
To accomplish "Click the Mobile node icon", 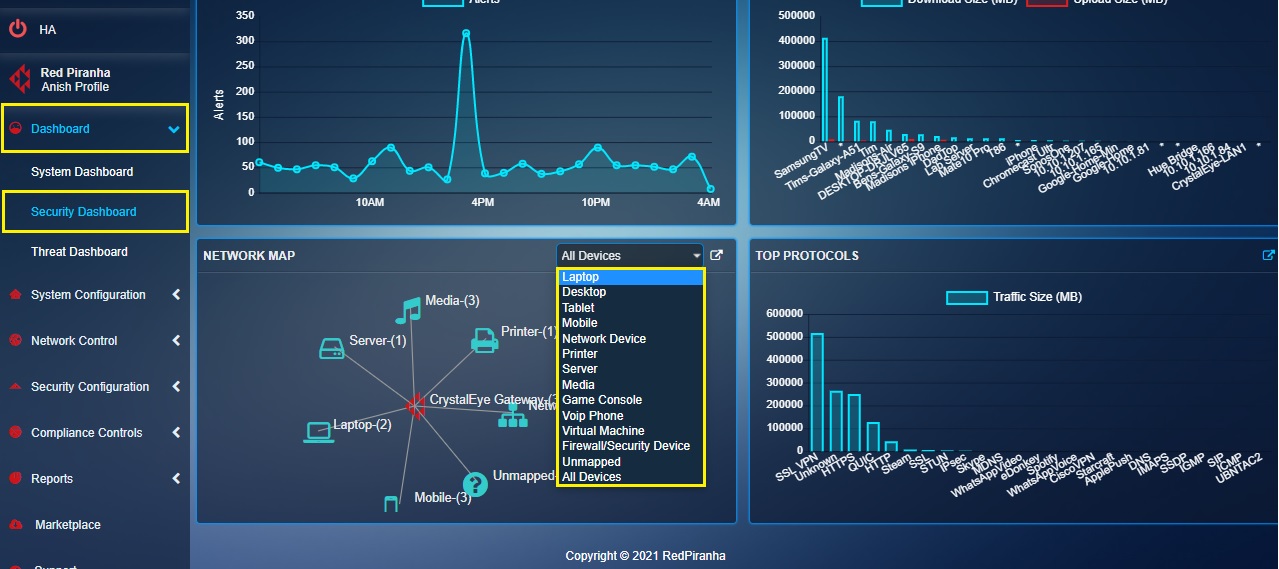I will [392, 504].
